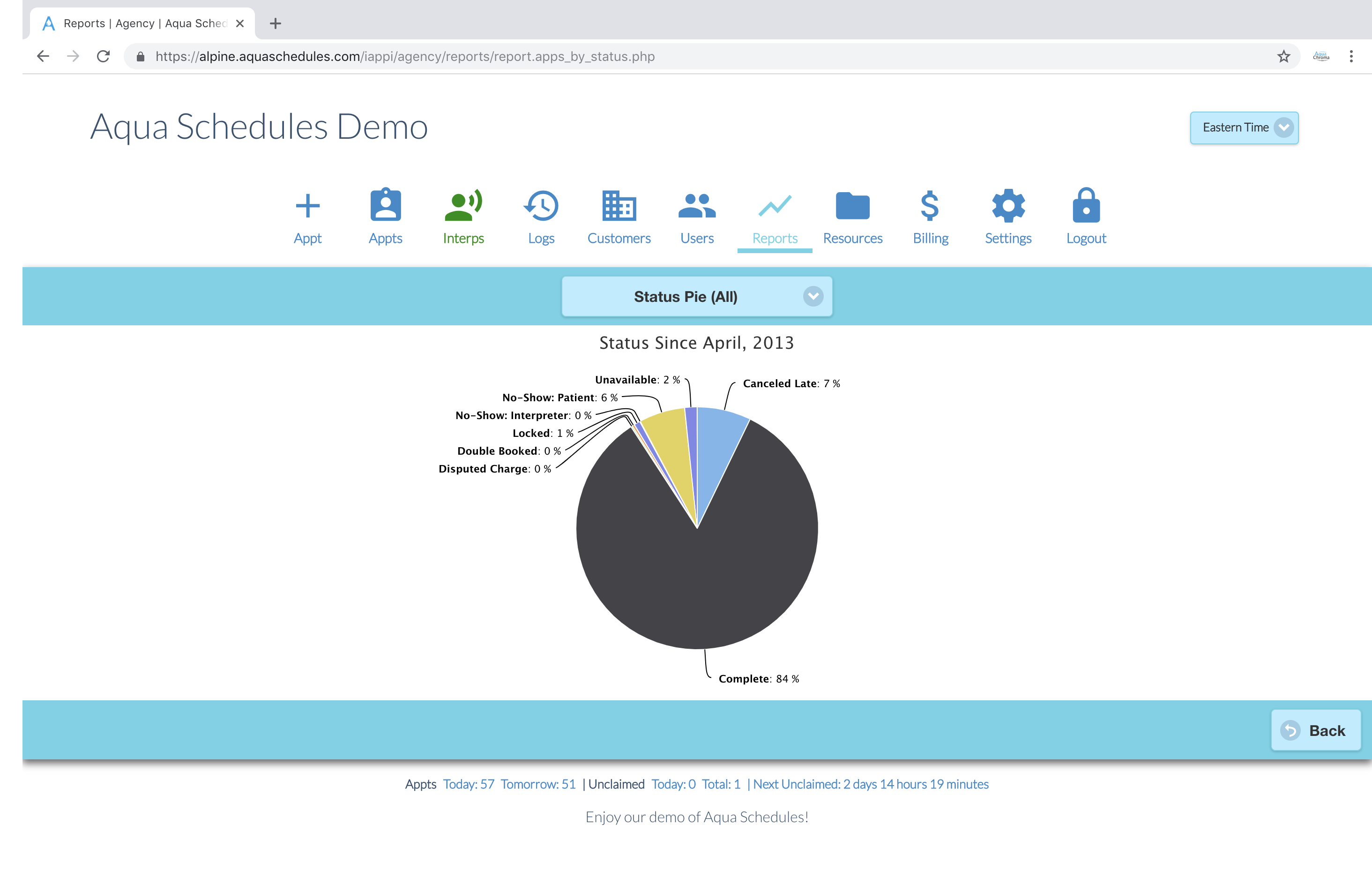This screenshot has width=1372, height=870.
Task: Click the Double Booked: 0 % label
Action: pos(509,451)
